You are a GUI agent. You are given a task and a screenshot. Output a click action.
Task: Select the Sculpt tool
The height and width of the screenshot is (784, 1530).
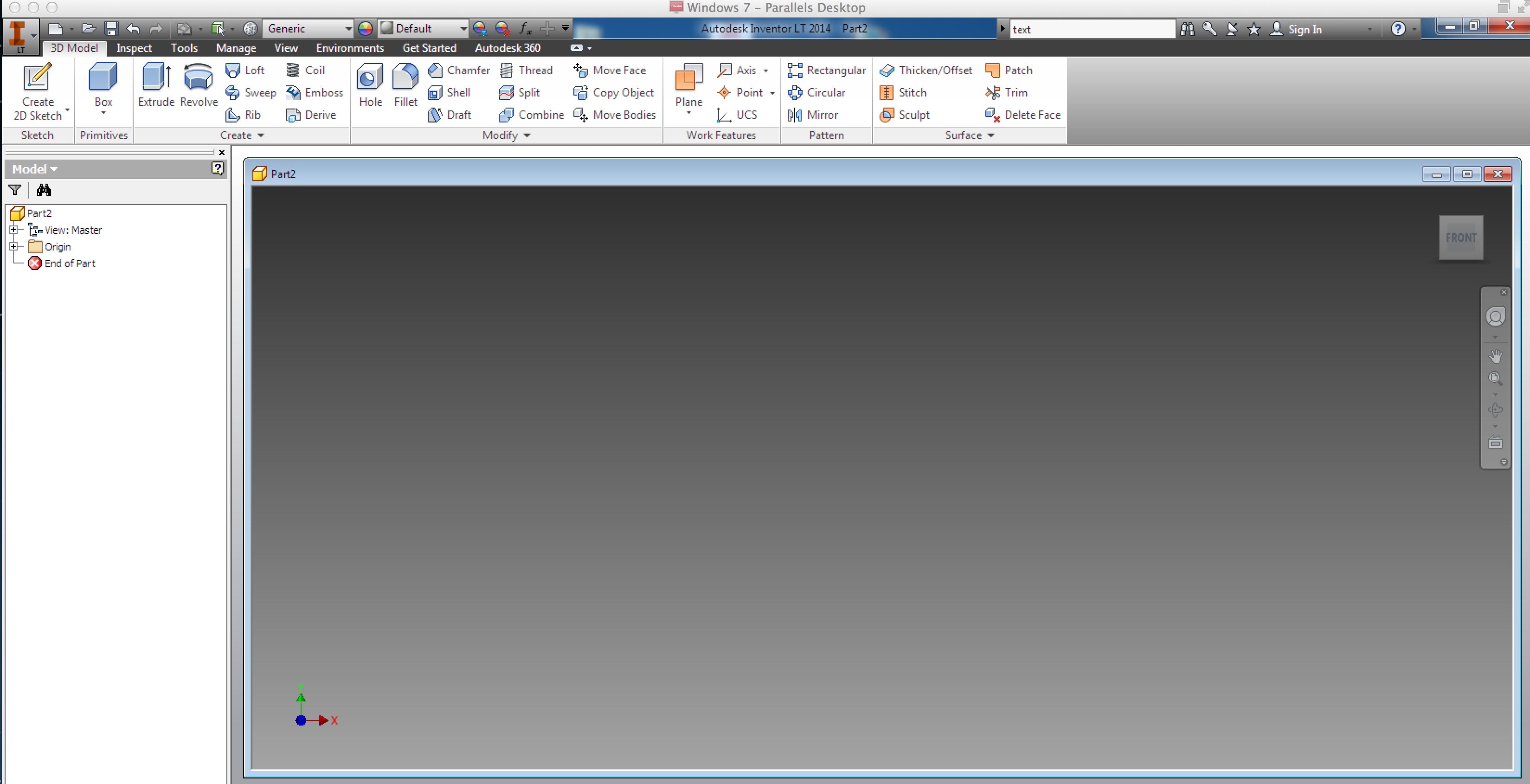click(x=905, y=115)
